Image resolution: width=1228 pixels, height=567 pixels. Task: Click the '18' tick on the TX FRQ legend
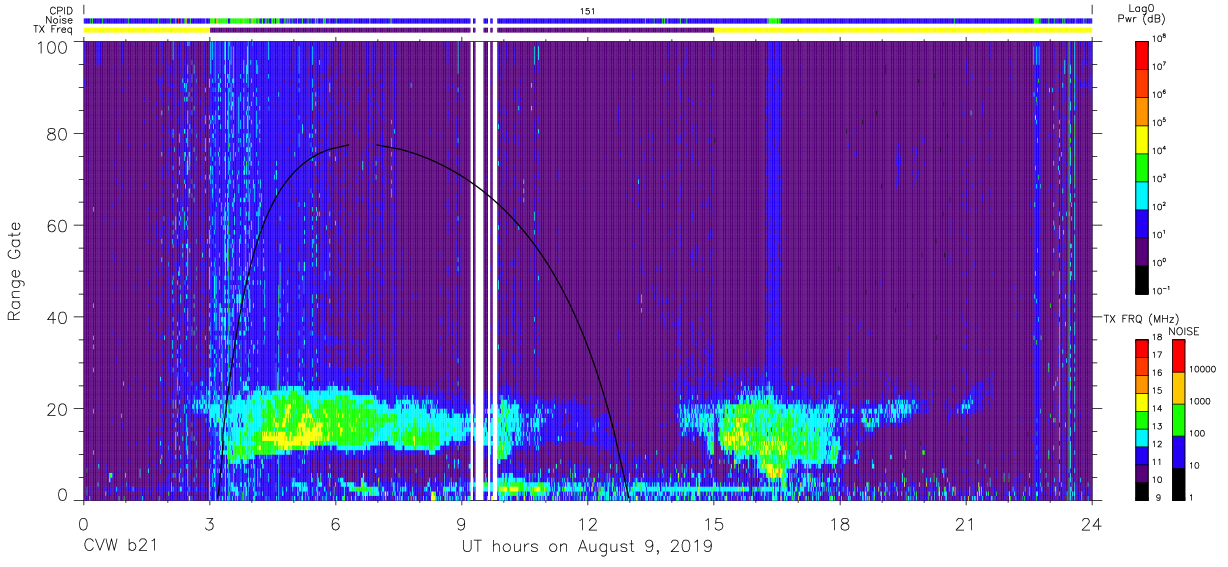(x=1158, y=339)
